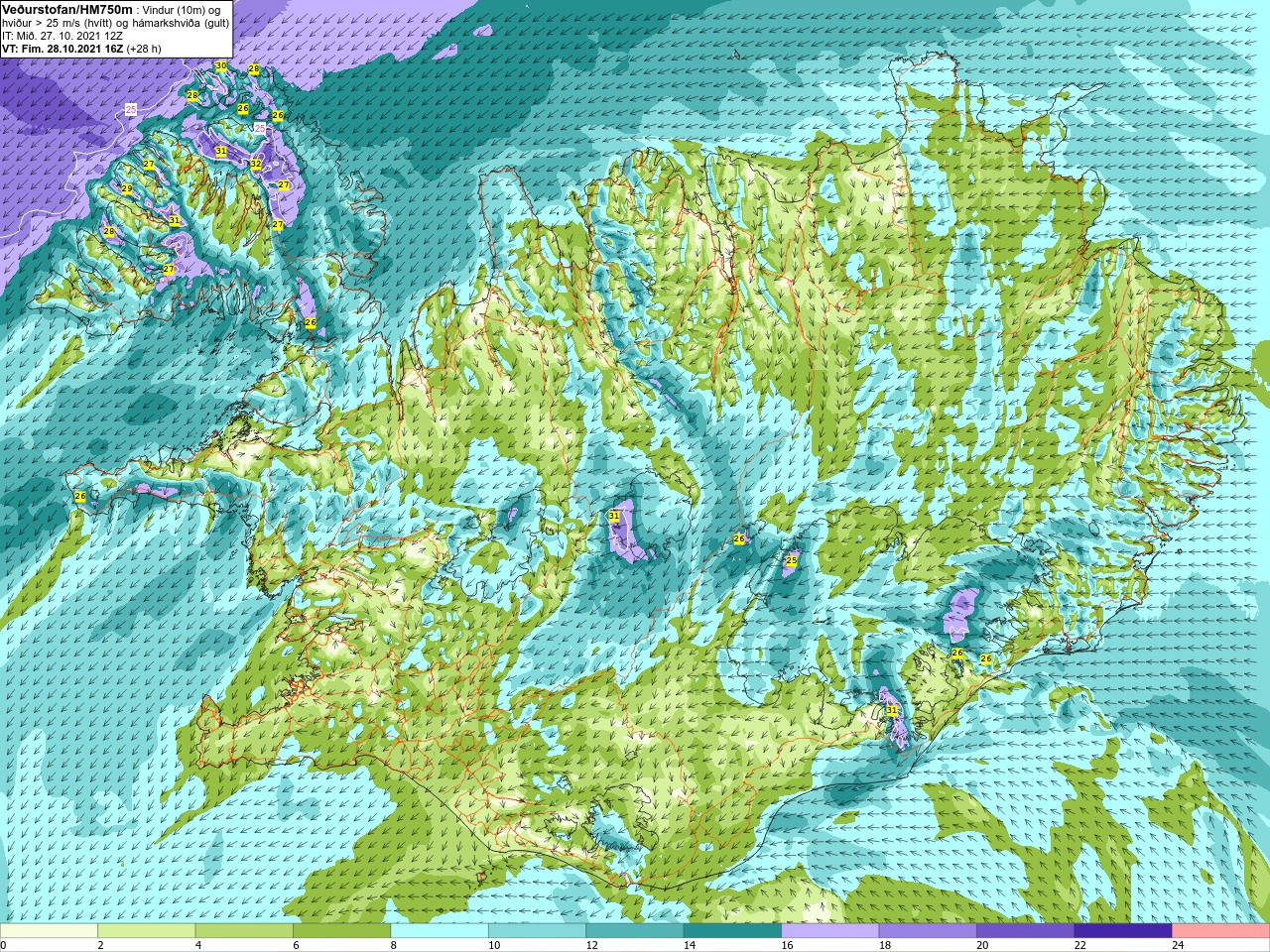Pick the pink above-24 legend swatch
1270x952 pixels.
[1220, 931]
